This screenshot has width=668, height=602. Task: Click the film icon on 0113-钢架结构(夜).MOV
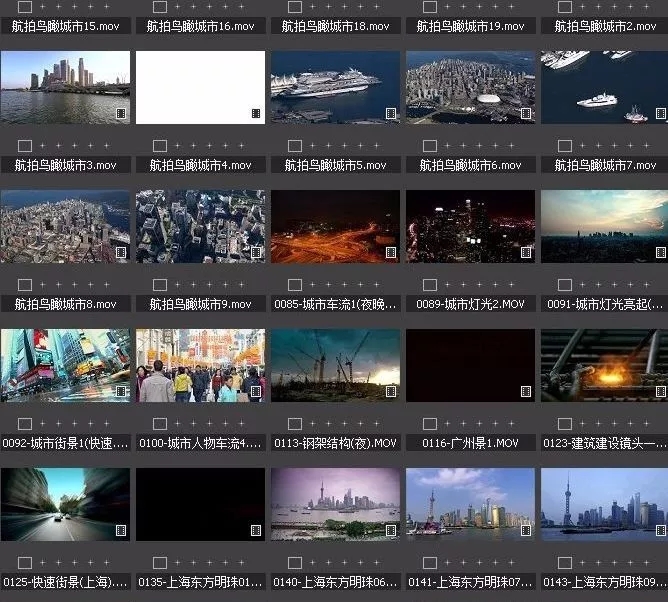tap(391, 391)
